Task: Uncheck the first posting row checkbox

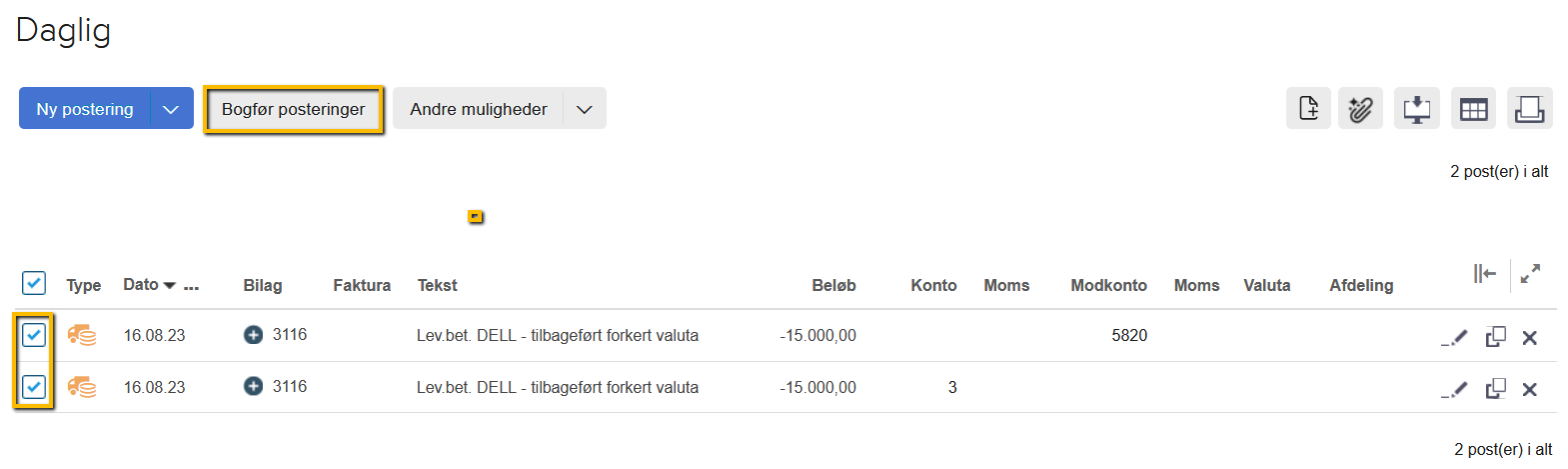Action: click(34, 335)
